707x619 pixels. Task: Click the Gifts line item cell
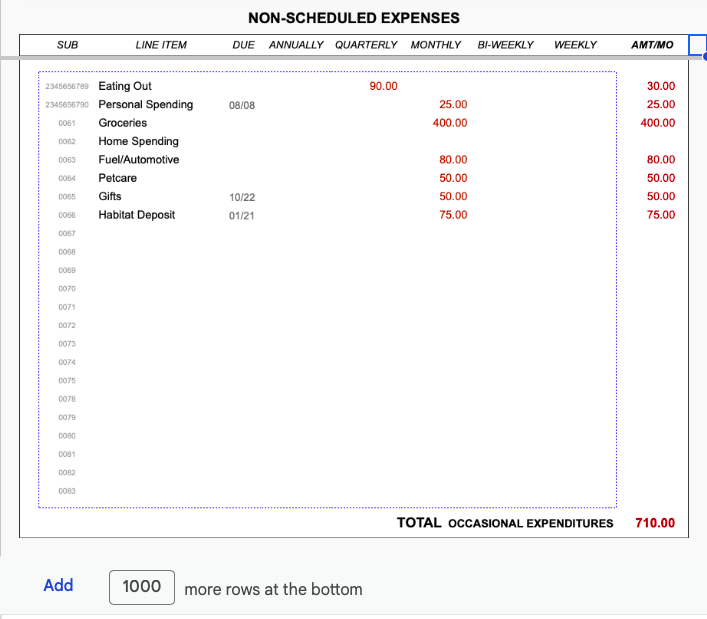coord(110,197)
